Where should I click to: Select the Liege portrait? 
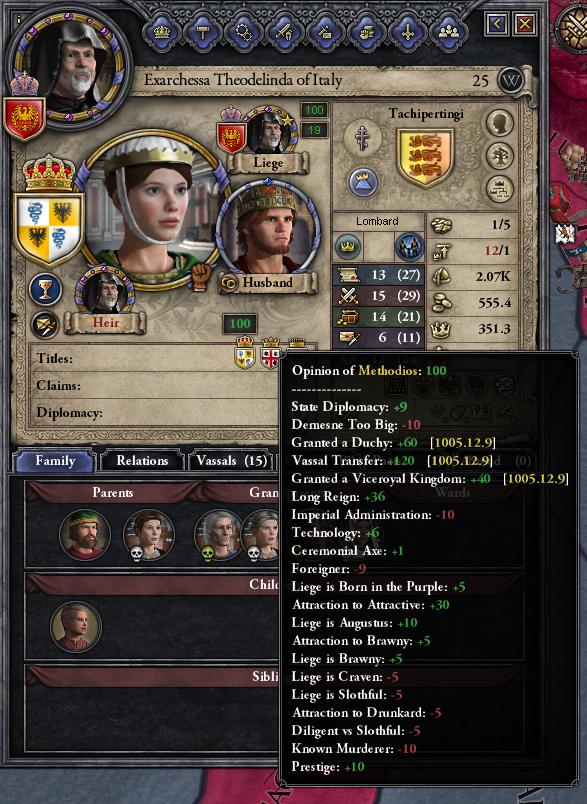tap(268, 130)
